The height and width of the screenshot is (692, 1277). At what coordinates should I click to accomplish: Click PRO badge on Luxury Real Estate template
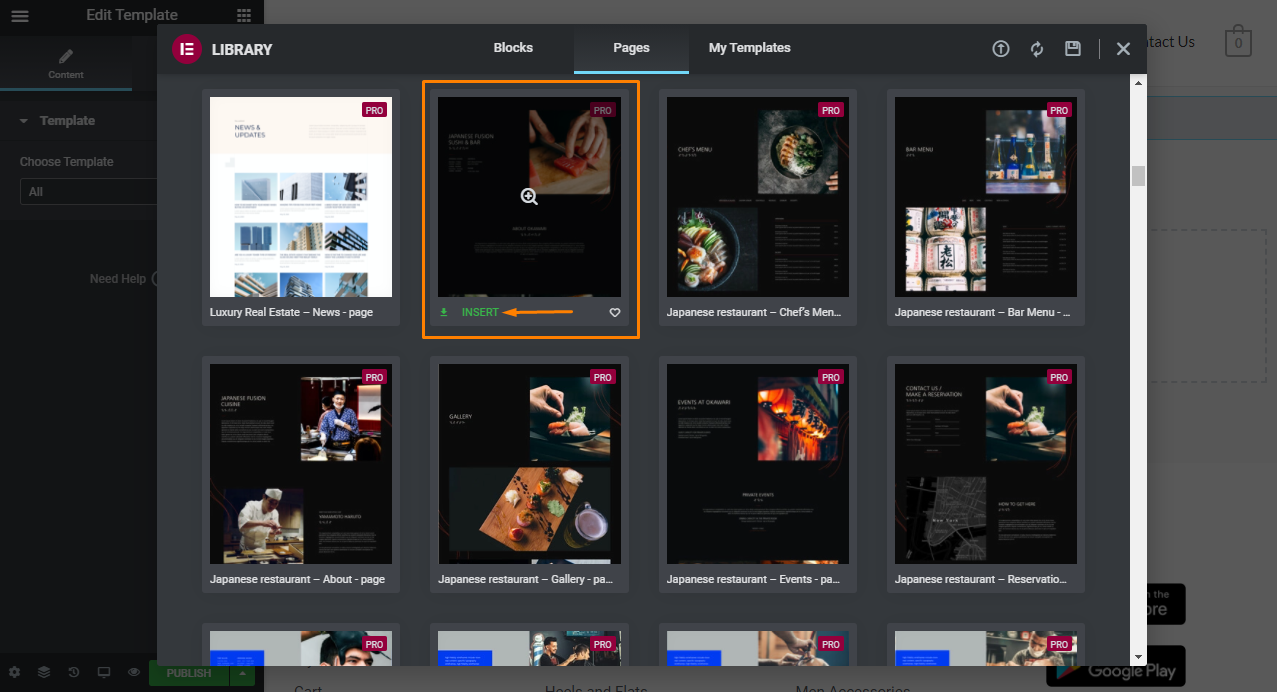tap(374, 110)
